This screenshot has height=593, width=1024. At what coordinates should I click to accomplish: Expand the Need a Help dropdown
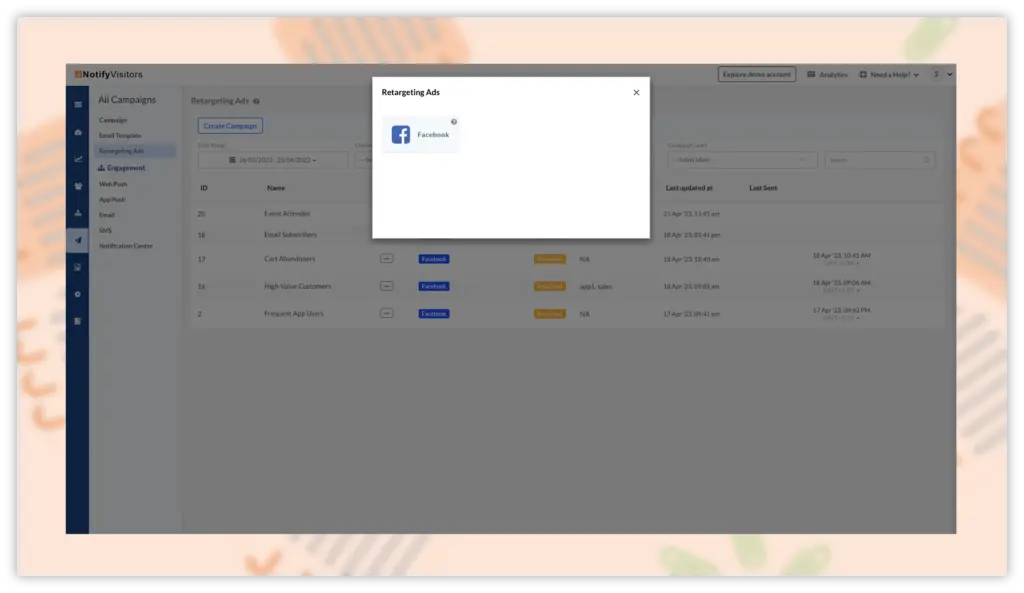coord(888,75)
